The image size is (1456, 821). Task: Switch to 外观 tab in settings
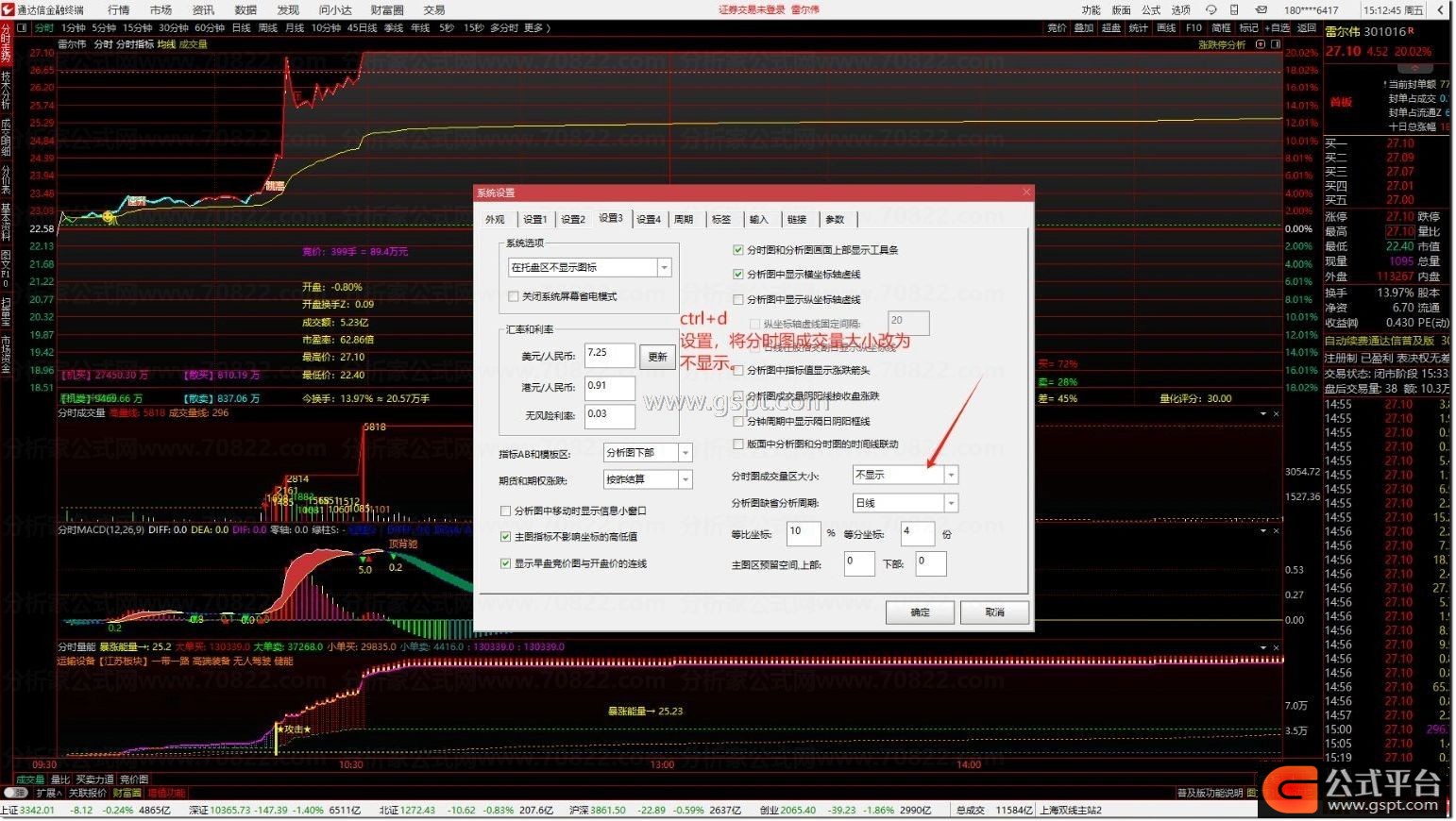[496, 219]
